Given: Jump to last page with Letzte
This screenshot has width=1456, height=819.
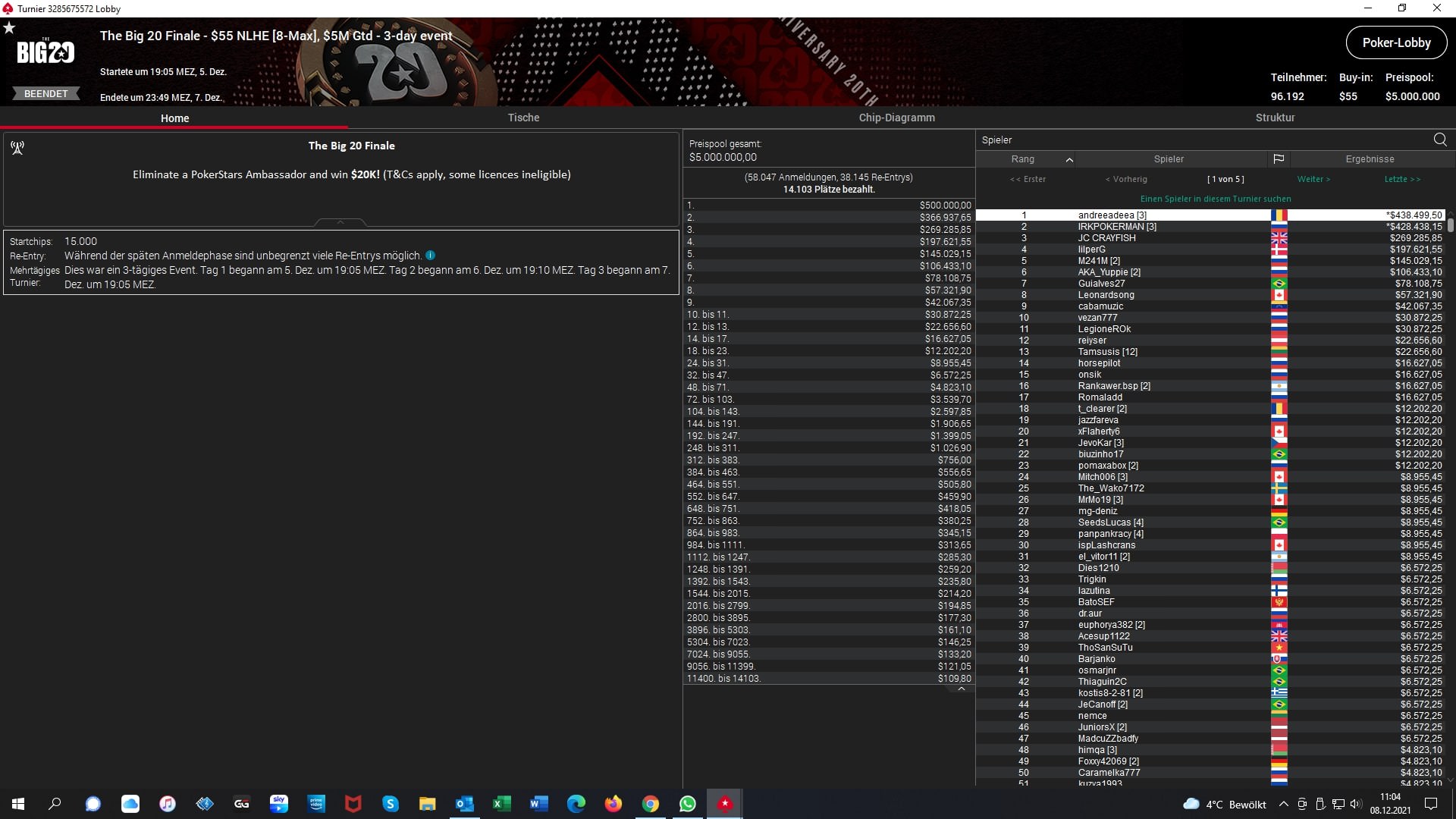Looking at the screenshot, I should click(x=1401, y=180).
